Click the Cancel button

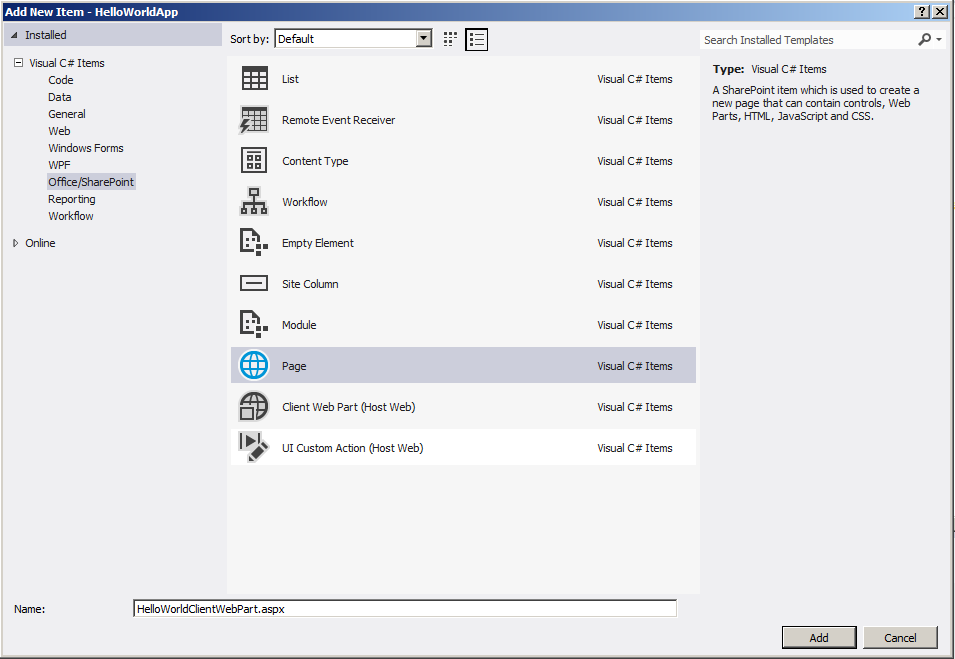[900, 638]
